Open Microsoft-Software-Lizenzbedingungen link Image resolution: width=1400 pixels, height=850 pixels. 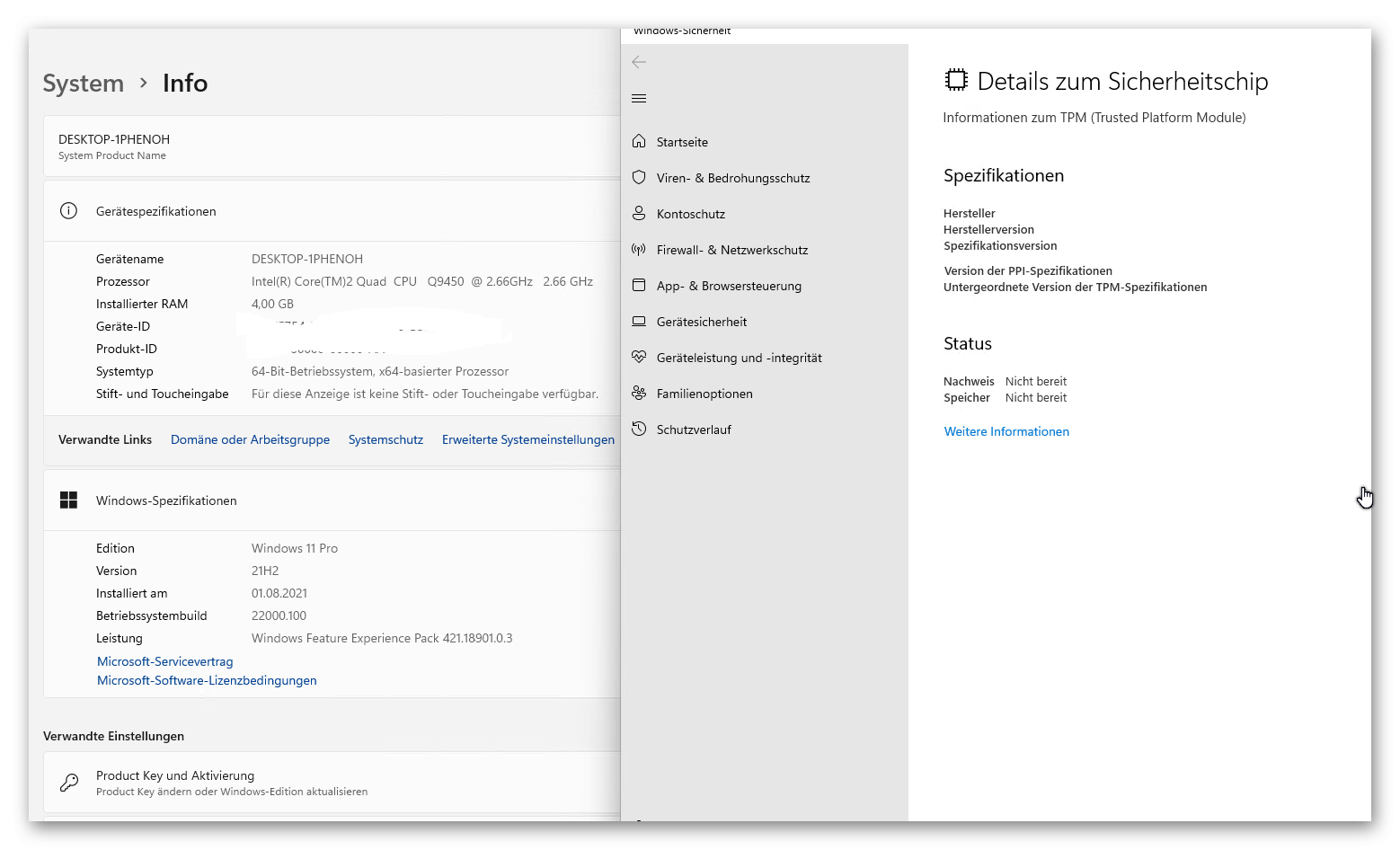coord(207,680)
